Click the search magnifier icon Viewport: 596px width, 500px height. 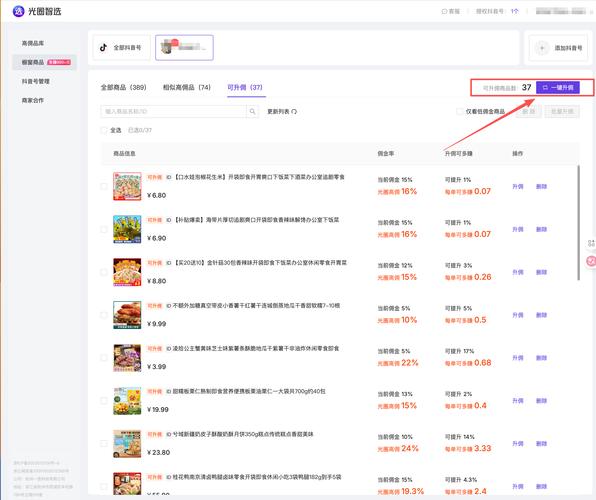252,111
